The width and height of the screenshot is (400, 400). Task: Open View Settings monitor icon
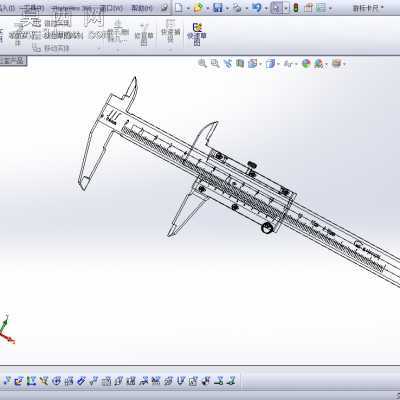[x=337, y=63]
